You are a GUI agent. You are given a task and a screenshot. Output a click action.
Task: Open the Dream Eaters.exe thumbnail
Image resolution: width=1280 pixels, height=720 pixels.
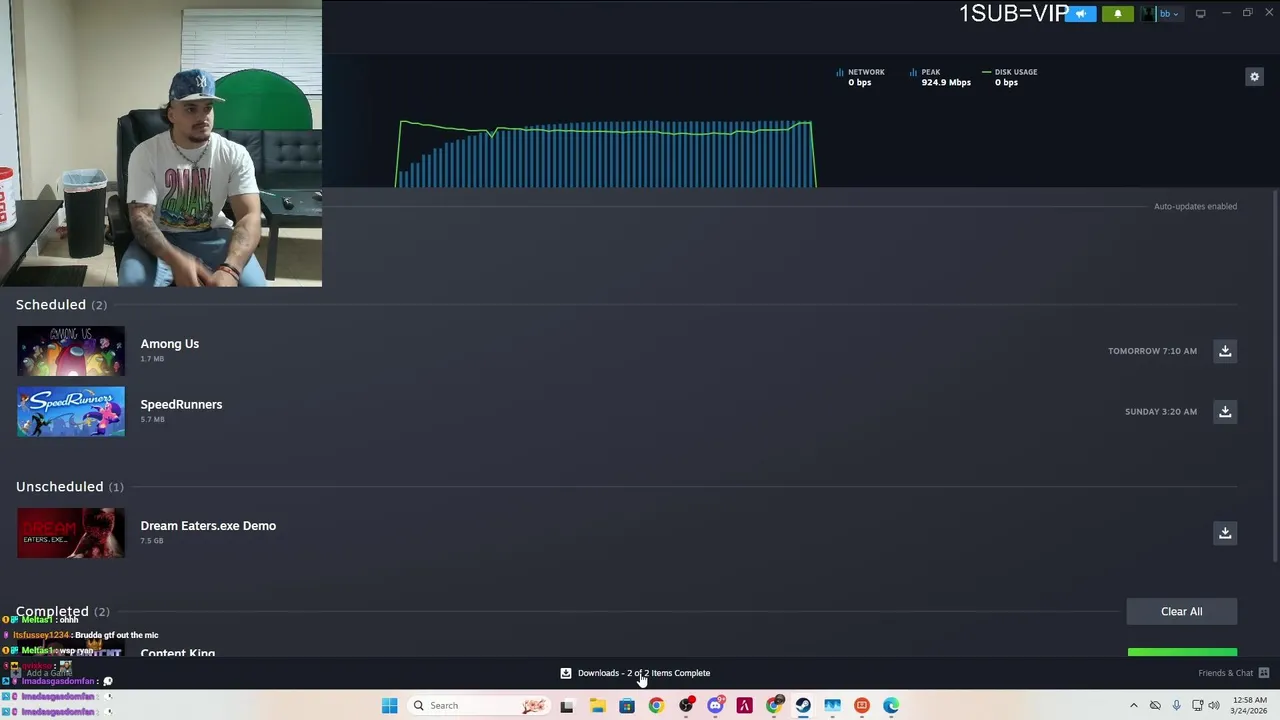71,533
